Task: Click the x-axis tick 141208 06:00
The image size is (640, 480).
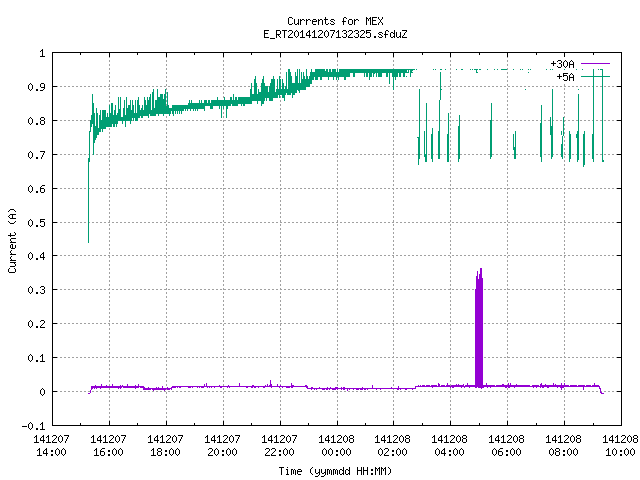Action: click(x=507, y=446)
